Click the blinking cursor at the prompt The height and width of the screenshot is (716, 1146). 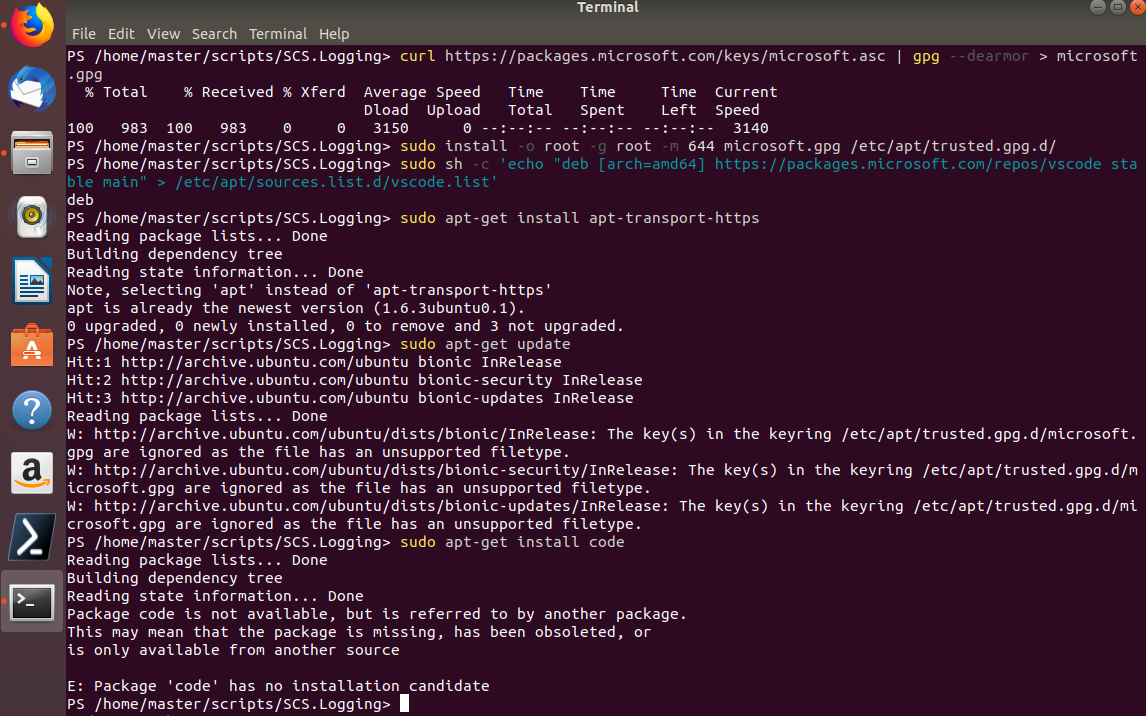(x=404, y=703)
